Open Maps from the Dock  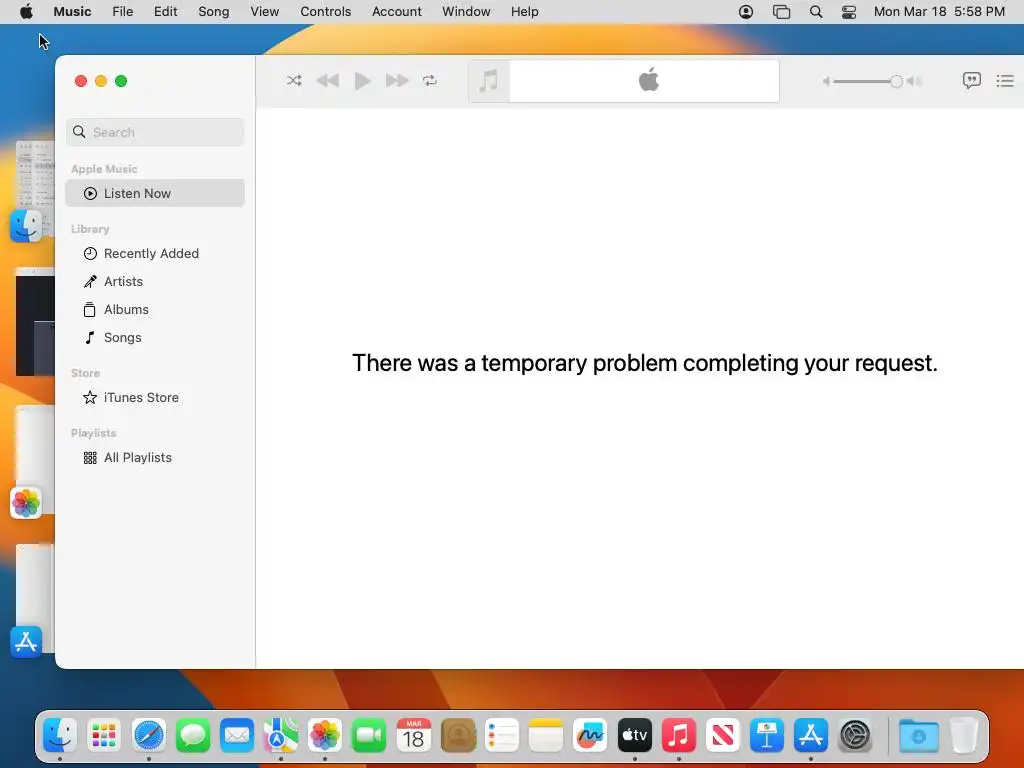[x=281, y=736]
